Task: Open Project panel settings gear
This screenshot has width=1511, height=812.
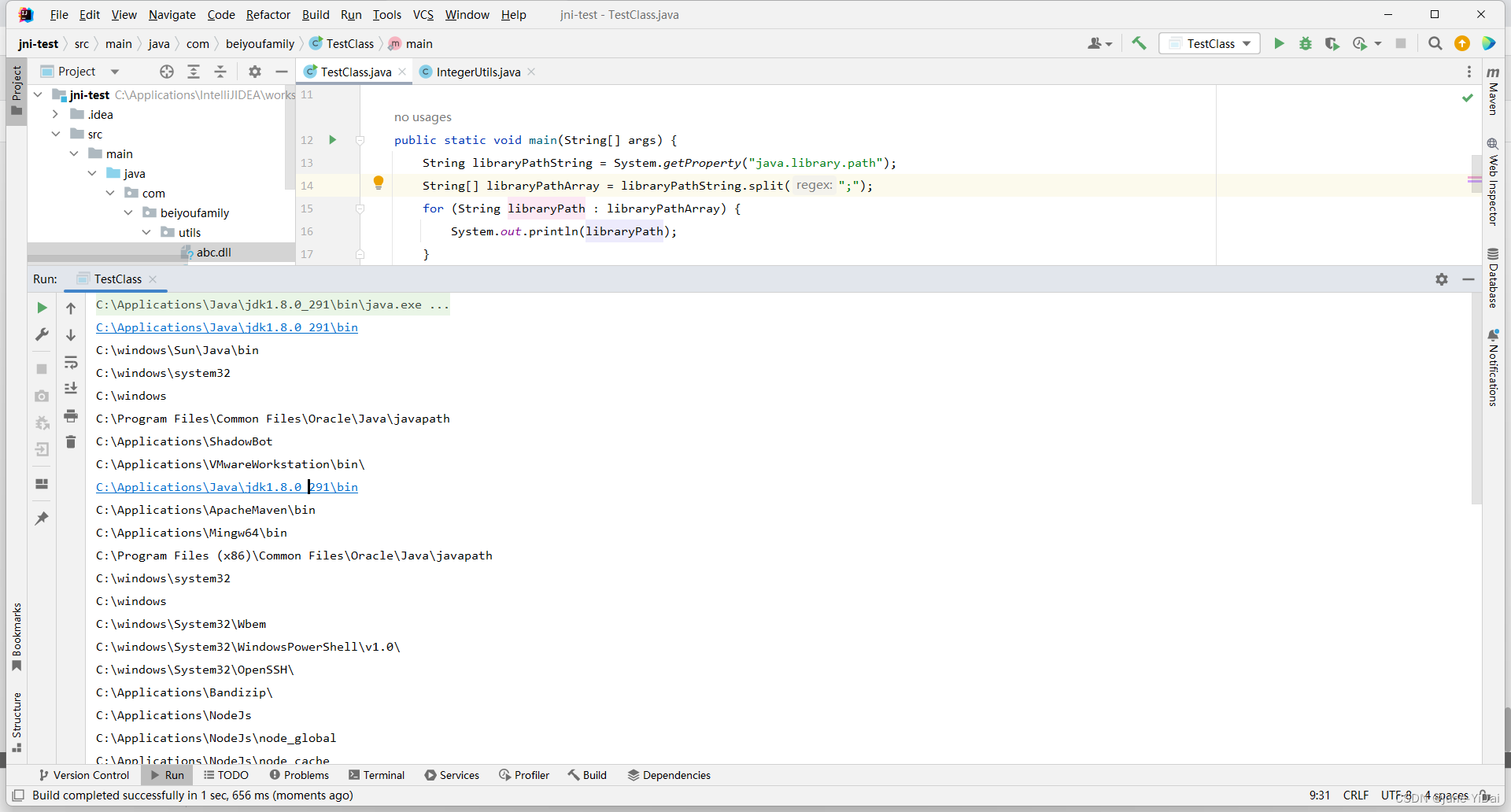Action: click(x=255, y=72)
